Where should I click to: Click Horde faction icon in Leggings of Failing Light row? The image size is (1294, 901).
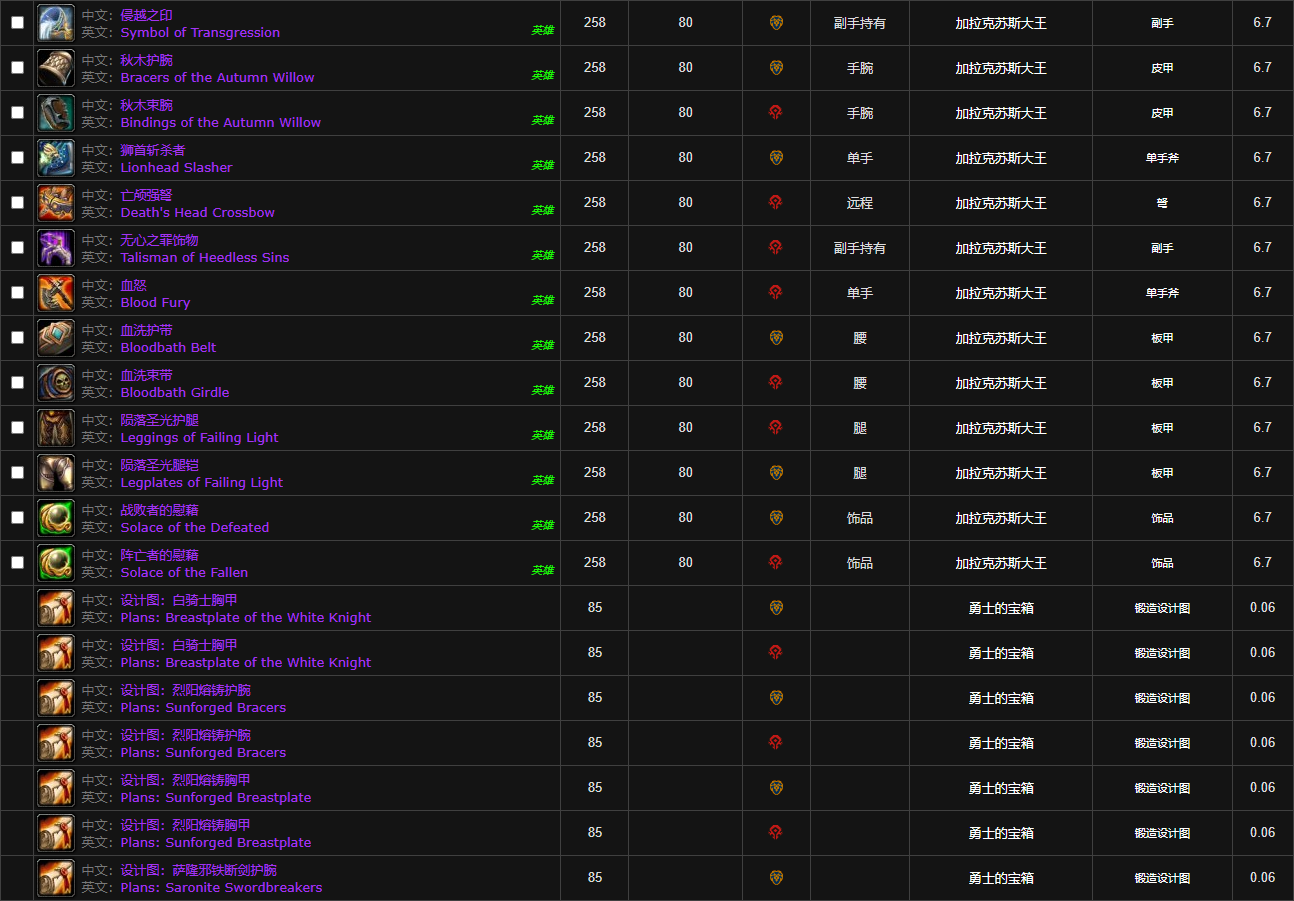tap(776, 427)
